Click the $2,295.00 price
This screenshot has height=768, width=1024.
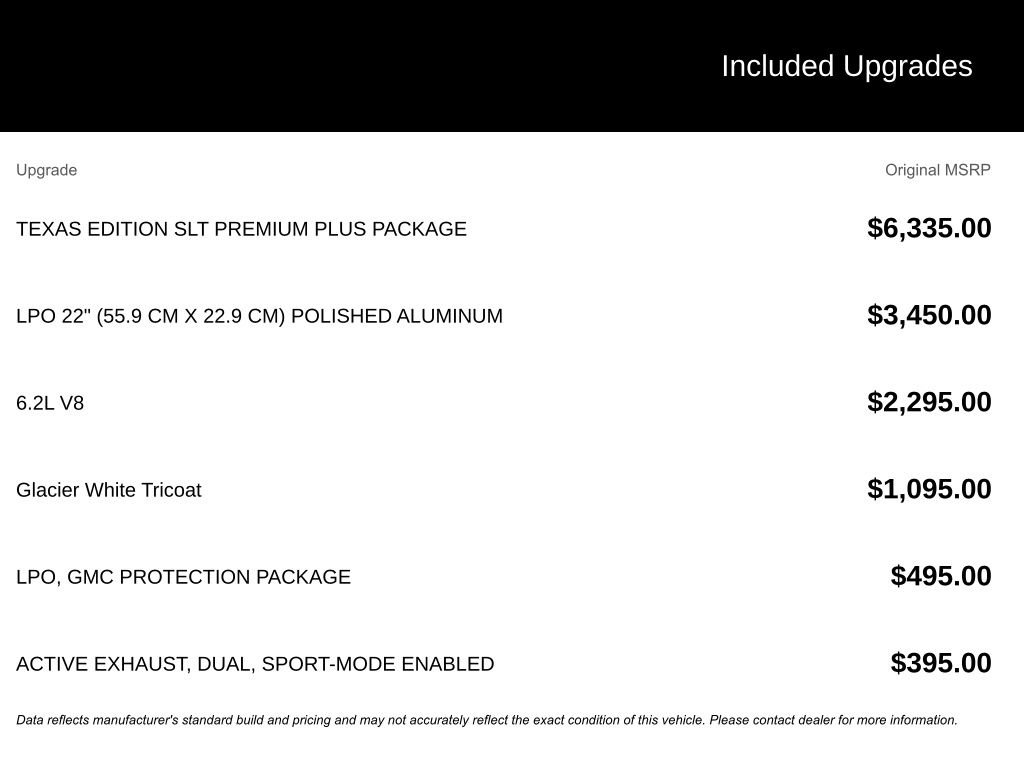pos(929,402)
